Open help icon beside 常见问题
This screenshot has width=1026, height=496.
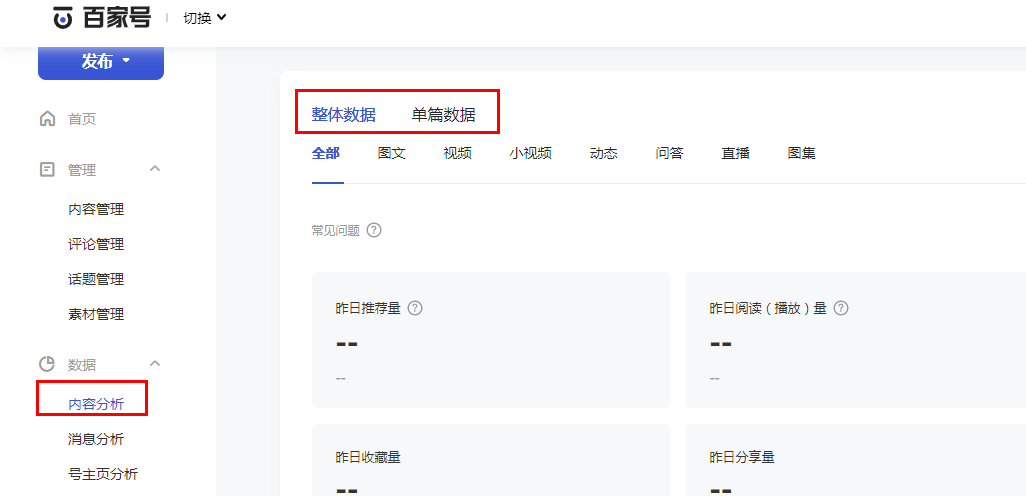coord(374,230)
